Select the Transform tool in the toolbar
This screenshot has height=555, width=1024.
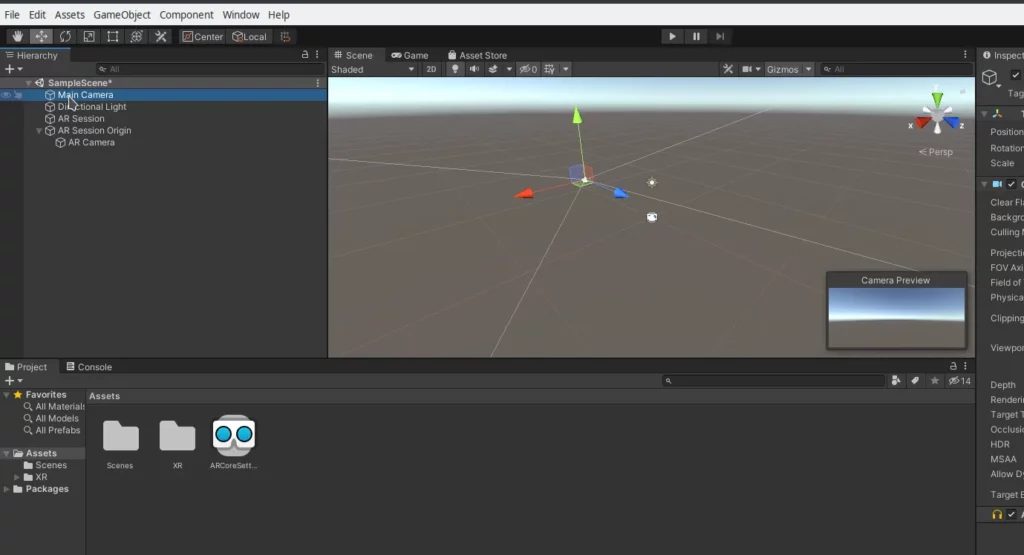tap(136, 37)
